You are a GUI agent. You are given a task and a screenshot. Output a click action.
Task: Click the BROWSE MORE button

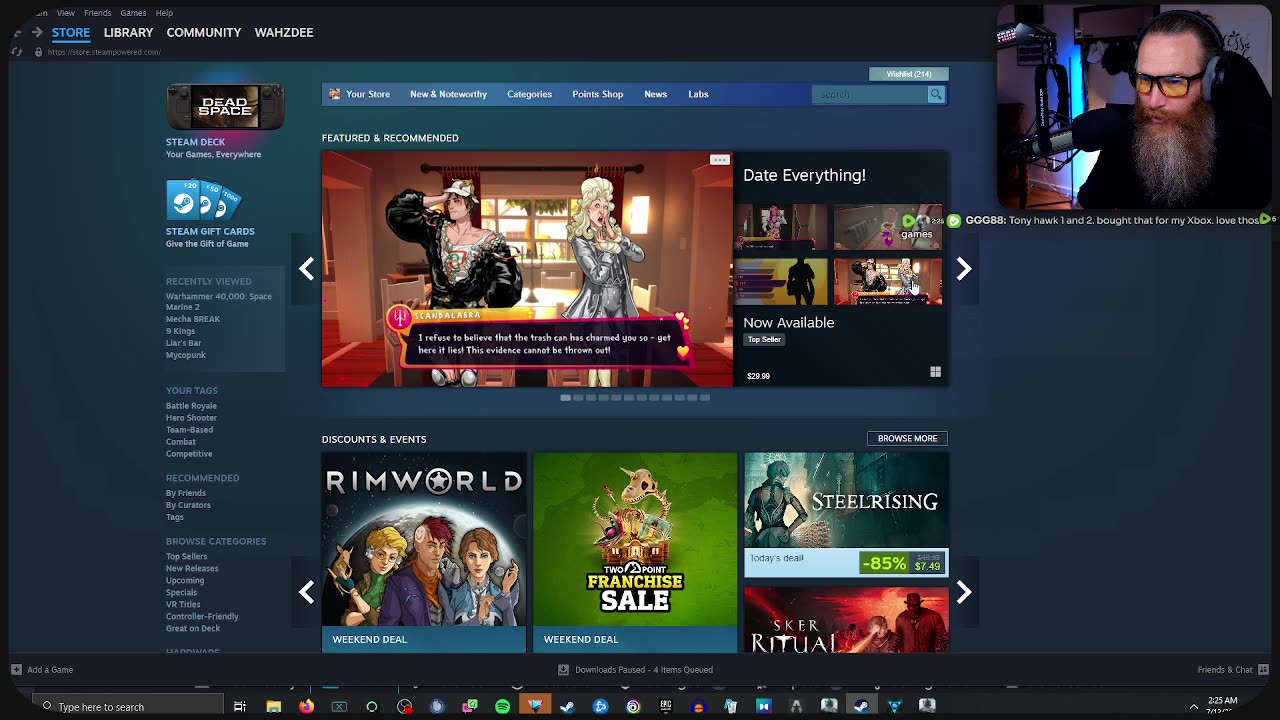point(907,438)
